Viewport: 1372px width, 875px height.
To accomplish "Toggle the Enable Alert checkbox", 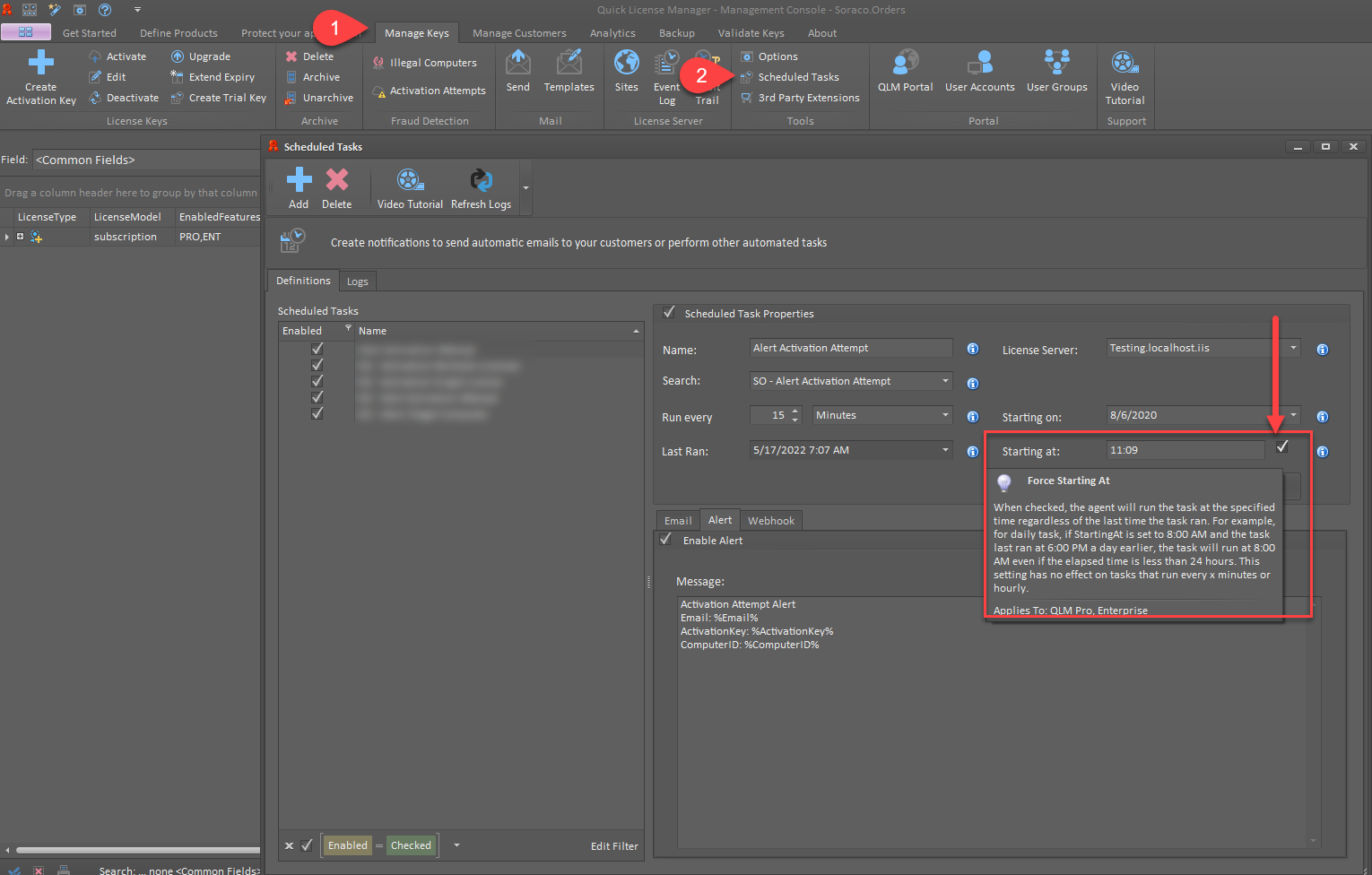I will 665,540.
